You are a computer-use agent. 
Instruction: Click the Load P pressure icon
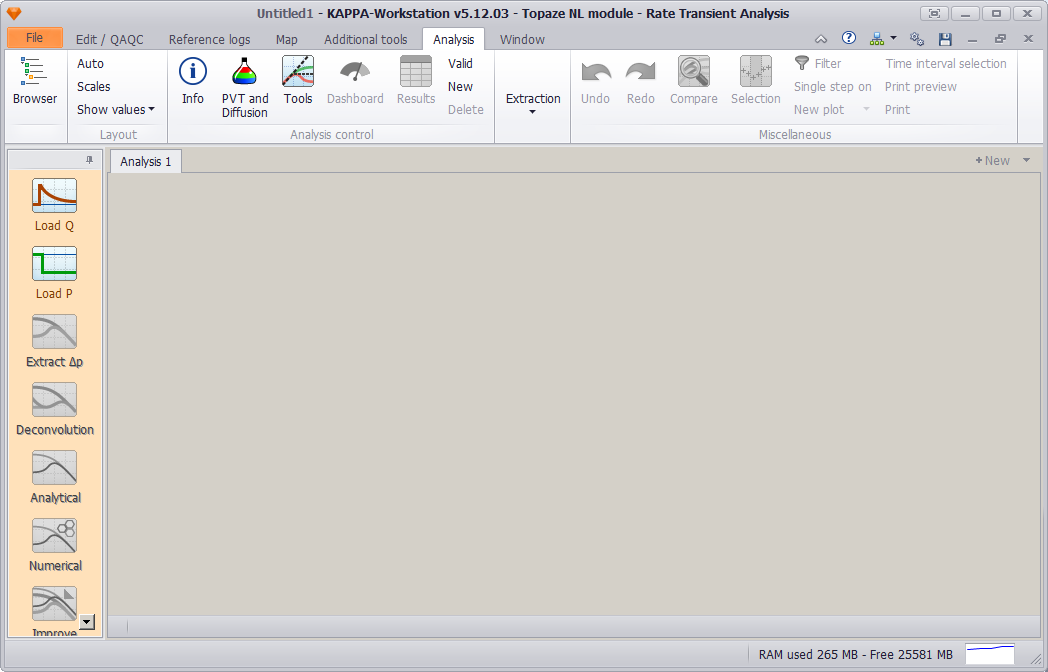(x=54, y=263)
